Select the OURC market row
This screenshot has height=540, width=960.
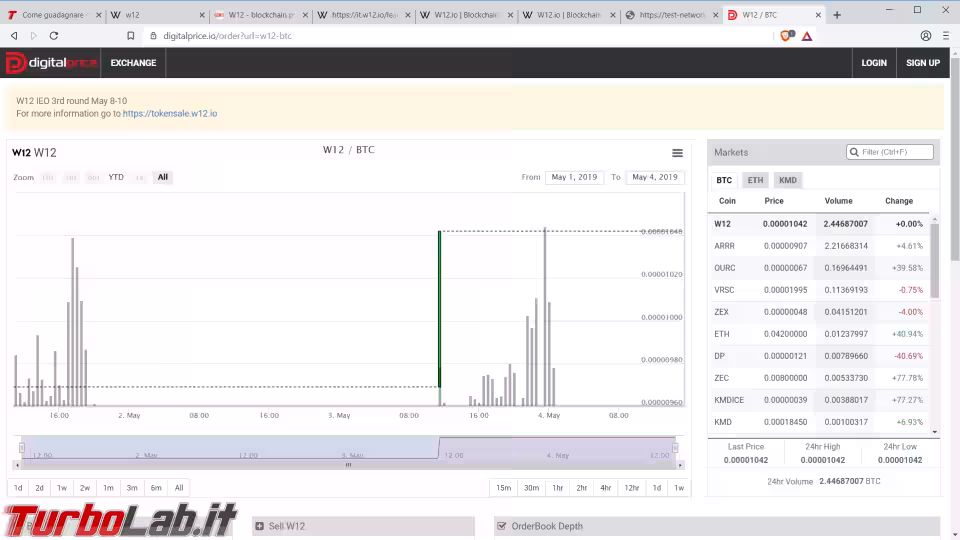coord(819,268)
